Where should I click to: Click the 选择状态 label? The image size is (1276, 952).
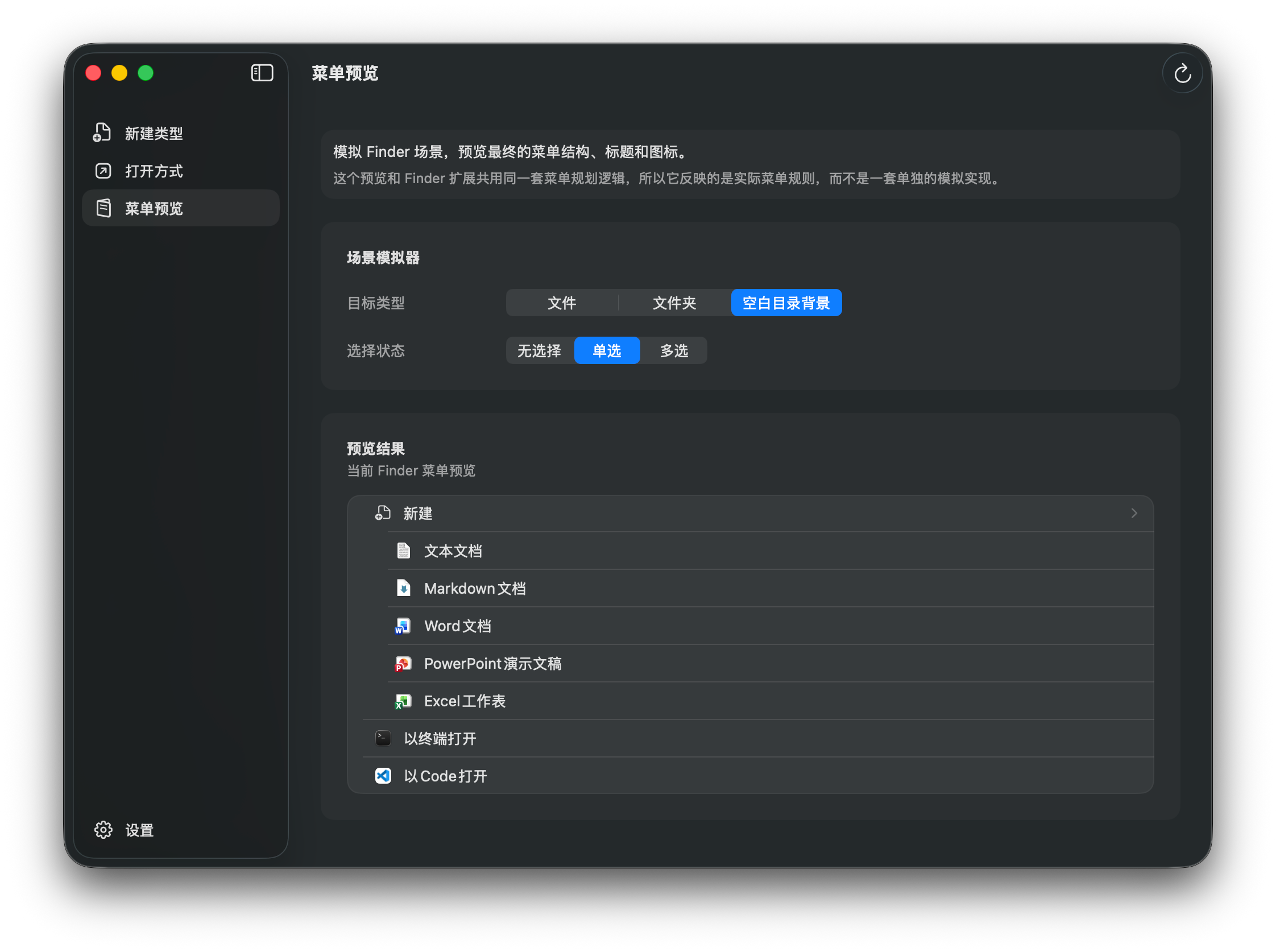[376, 351]
